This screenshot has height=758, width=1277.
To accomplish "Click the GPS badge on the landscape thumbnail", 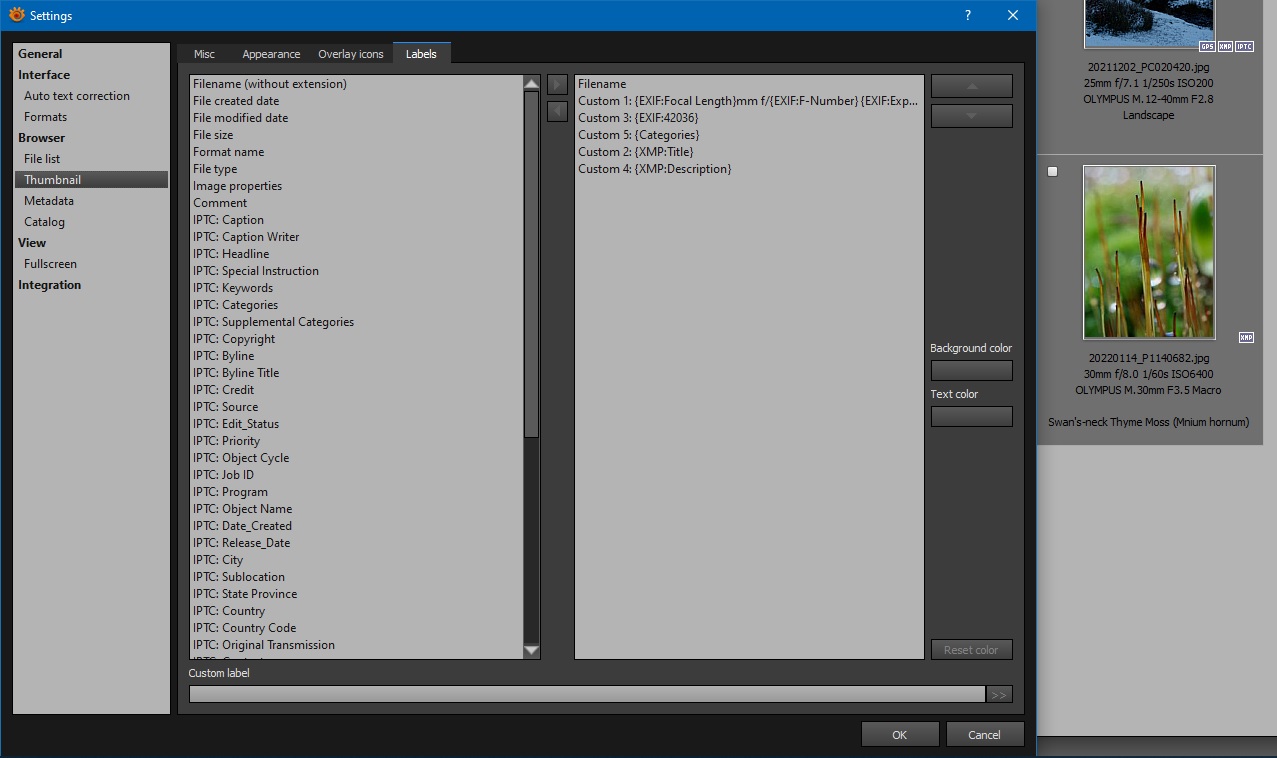I will pyautogui.click(x=1207, y=46).
